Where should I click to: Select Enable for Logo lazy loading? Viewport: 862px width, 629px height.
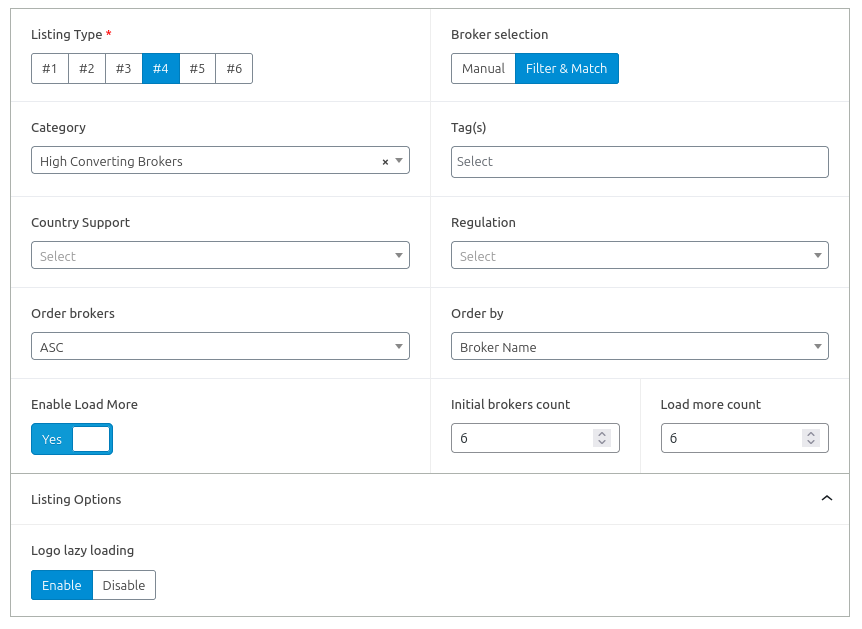tap(62, 585)
